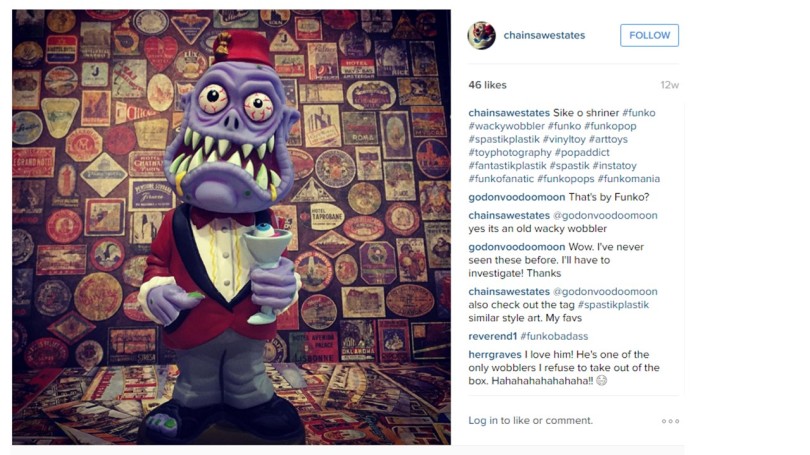Screen dimensions: 810x455
Task: Open the three-dot more options menu
Action: point(670,421)
